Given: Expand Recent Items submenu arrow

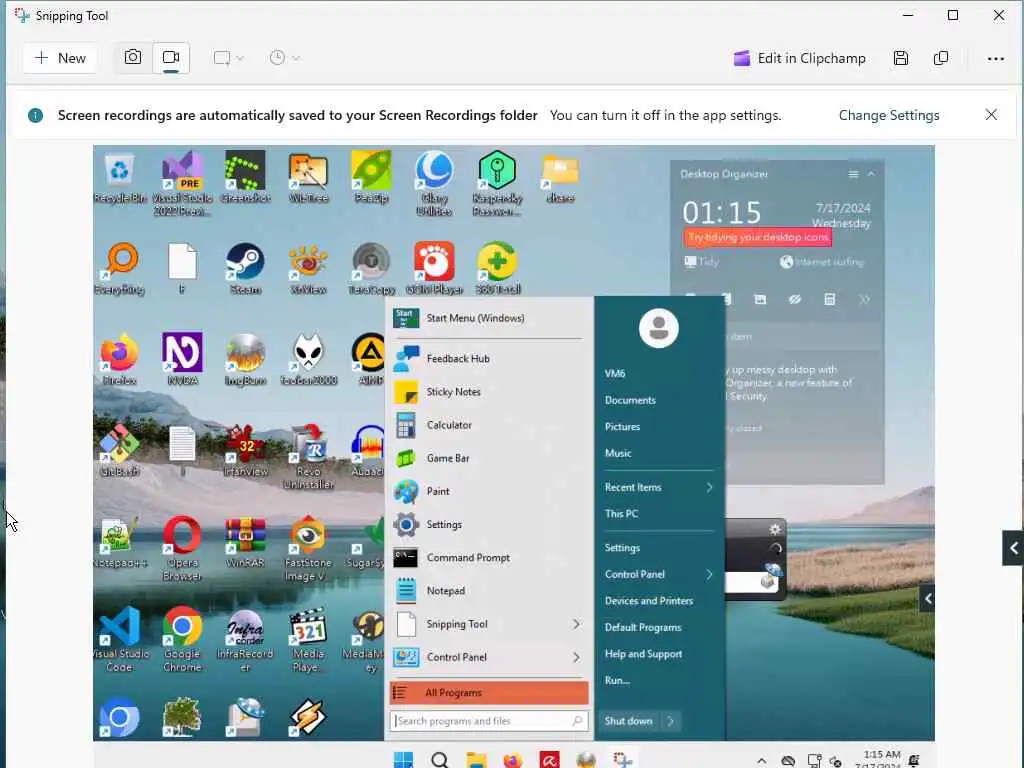Looking at the screenshot, I should [709, 487].
